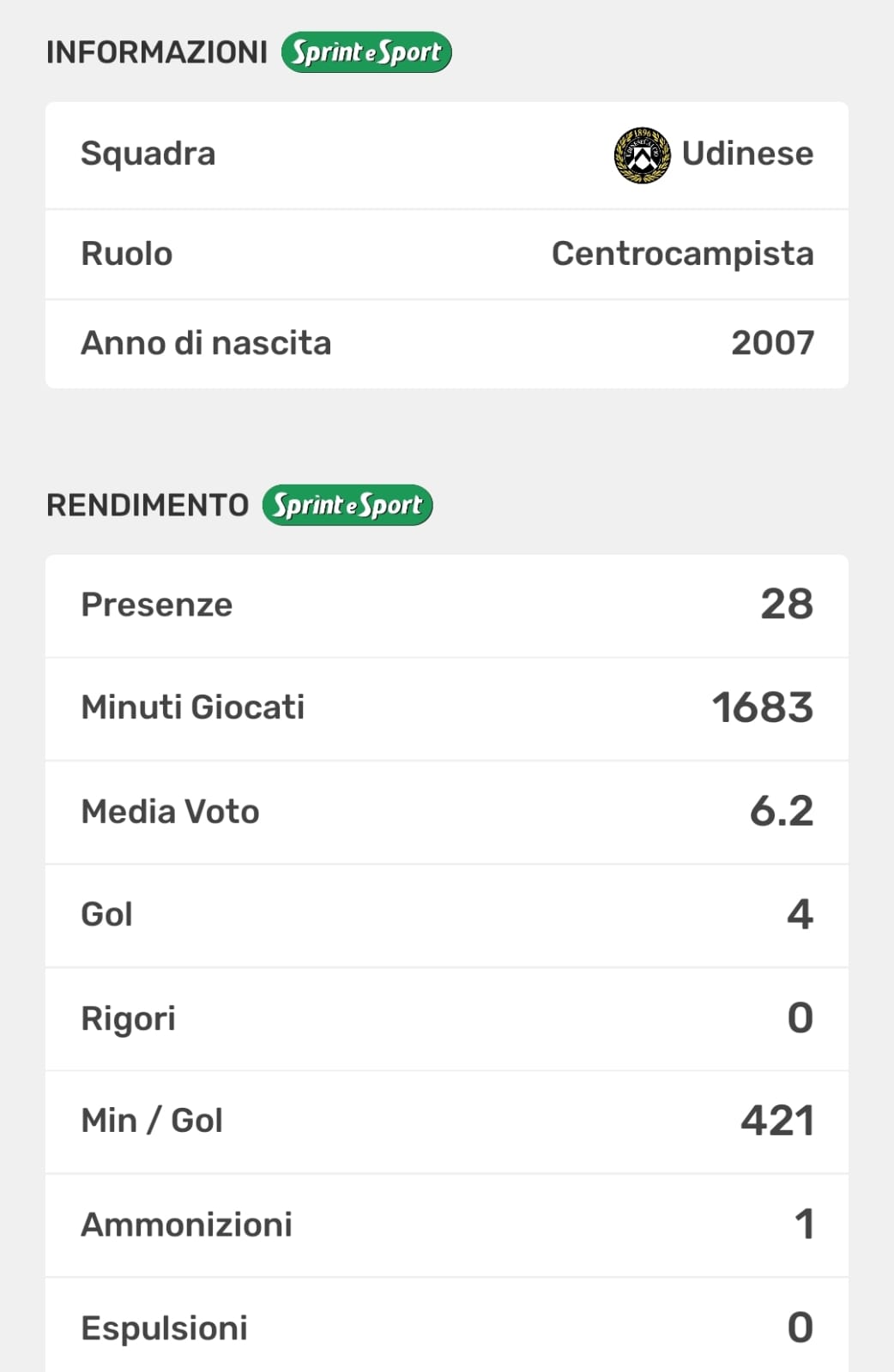Select the Ruolo label
This screenshot has width=894, height=1372.
click(x=126, y=254)
